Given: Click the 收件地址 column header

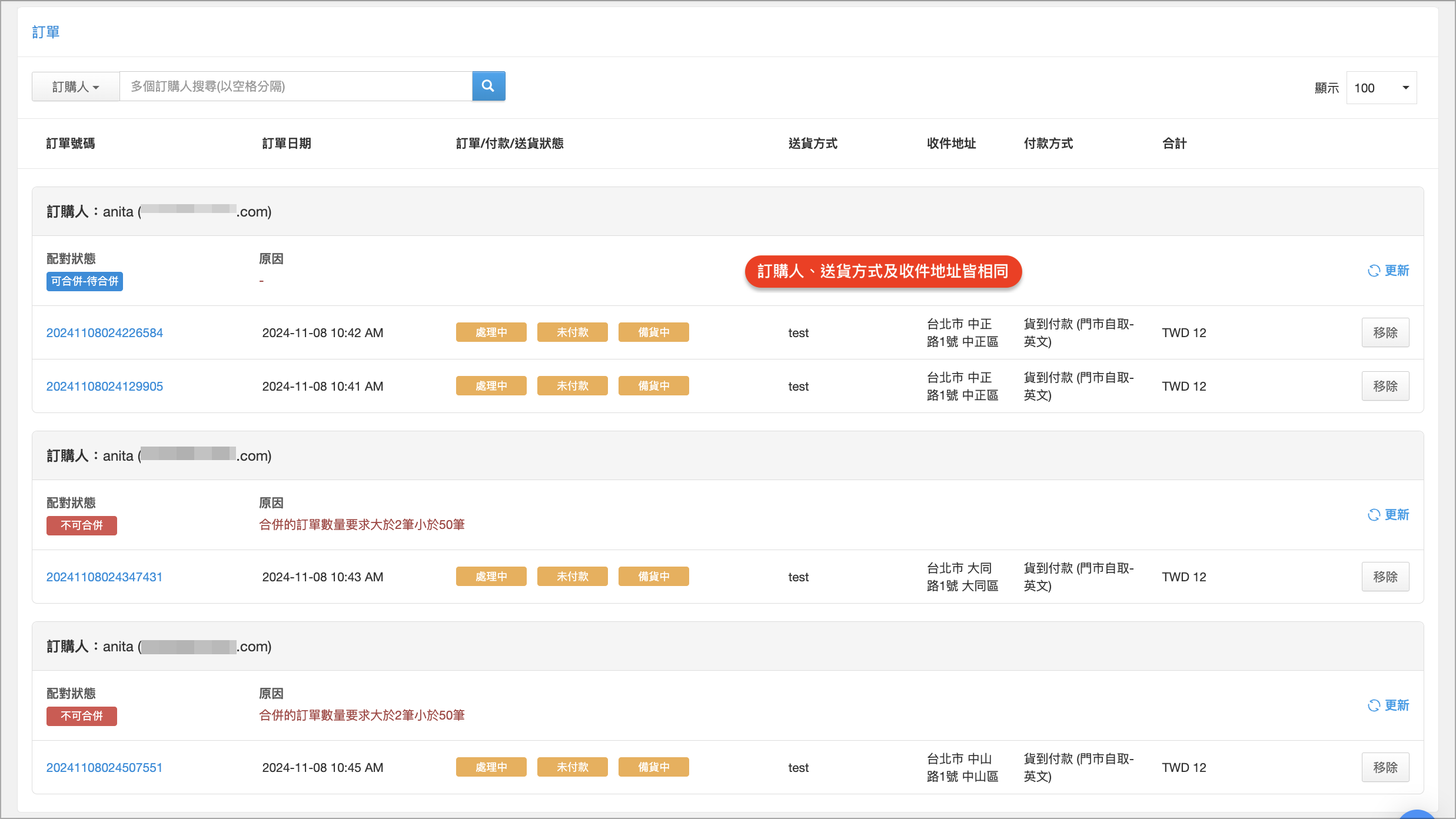Looking at the screenshot, I should [951, 144].
